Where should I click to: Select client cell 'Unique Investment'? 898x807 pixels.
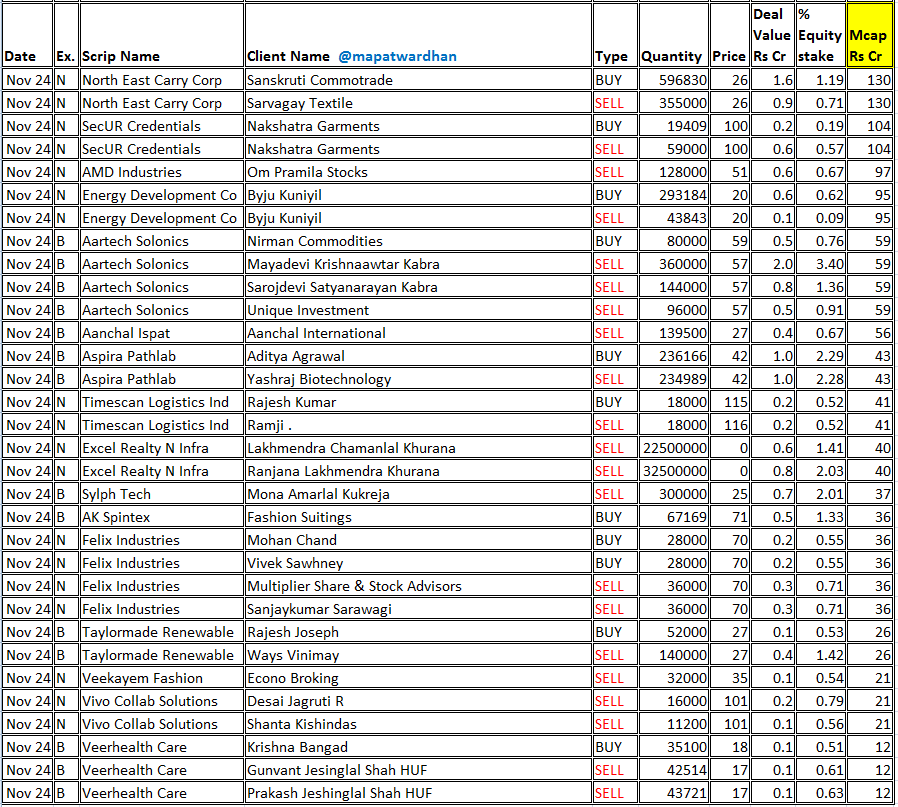pyautogui.click(x=418, y=310)
